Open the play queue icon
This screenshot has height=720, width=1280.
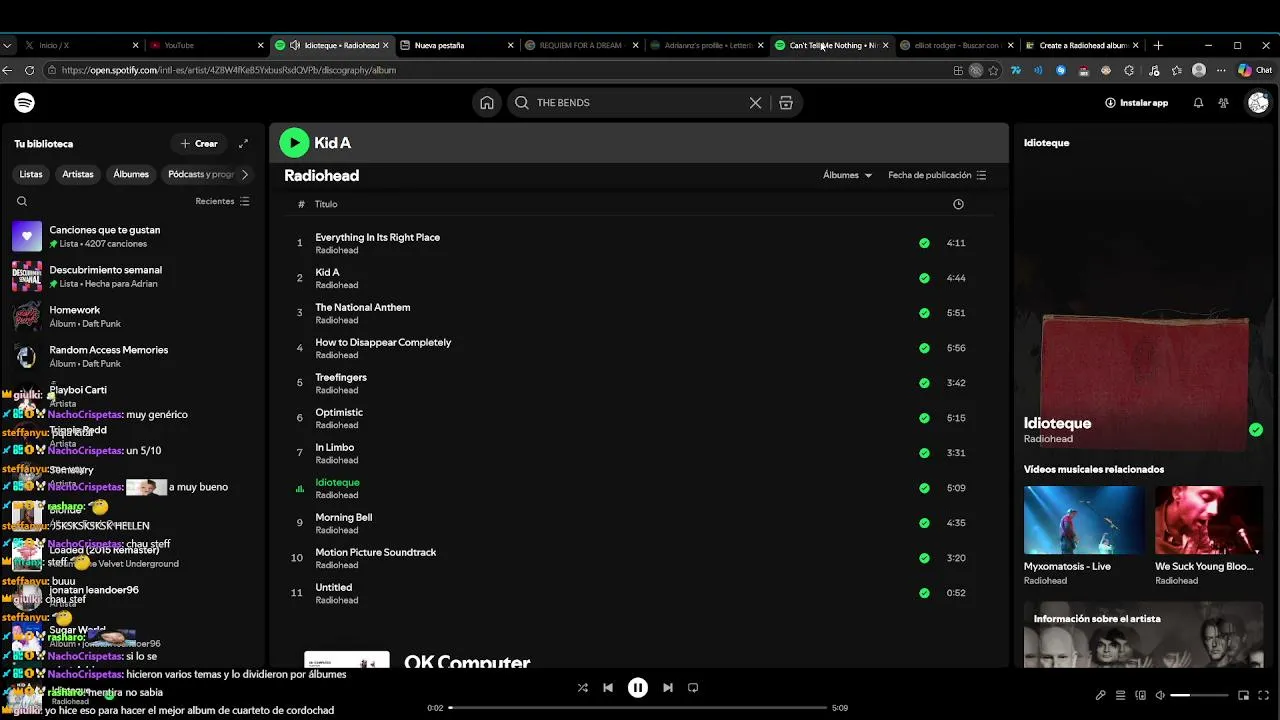point(1121,695)
